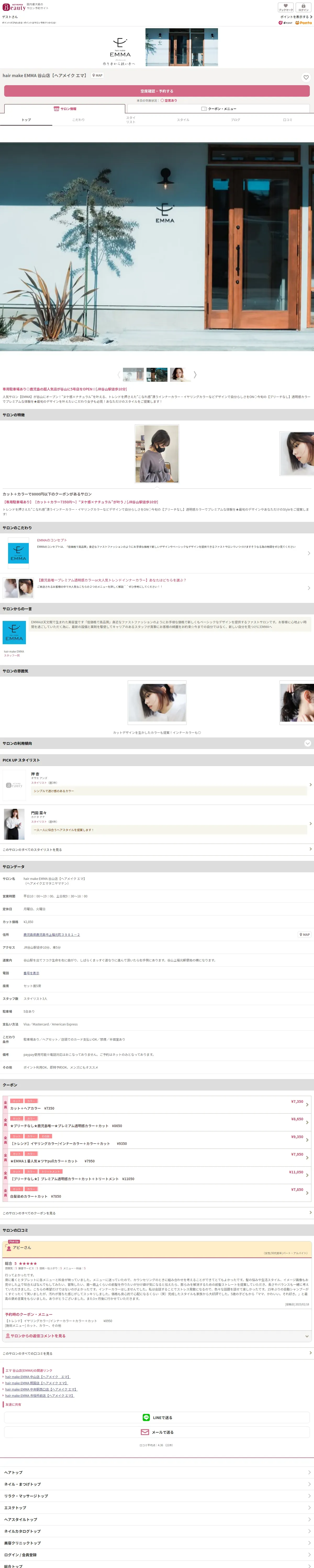Select スタイリスト sub-tab
The height and width of the screenshot is (1568, 314).
pyautogui.click(x=131, y=120)
